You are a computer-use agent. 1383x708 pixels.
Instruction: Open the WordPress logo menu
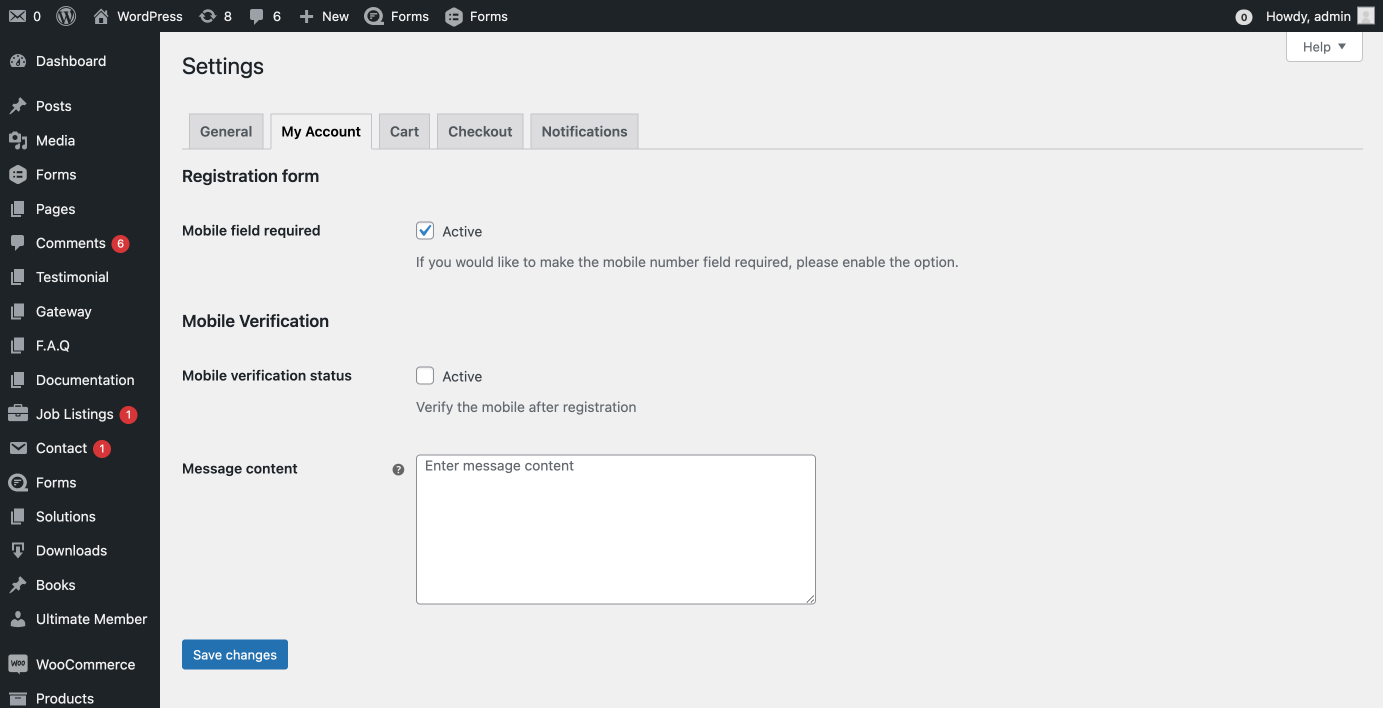tap(66, 16)
